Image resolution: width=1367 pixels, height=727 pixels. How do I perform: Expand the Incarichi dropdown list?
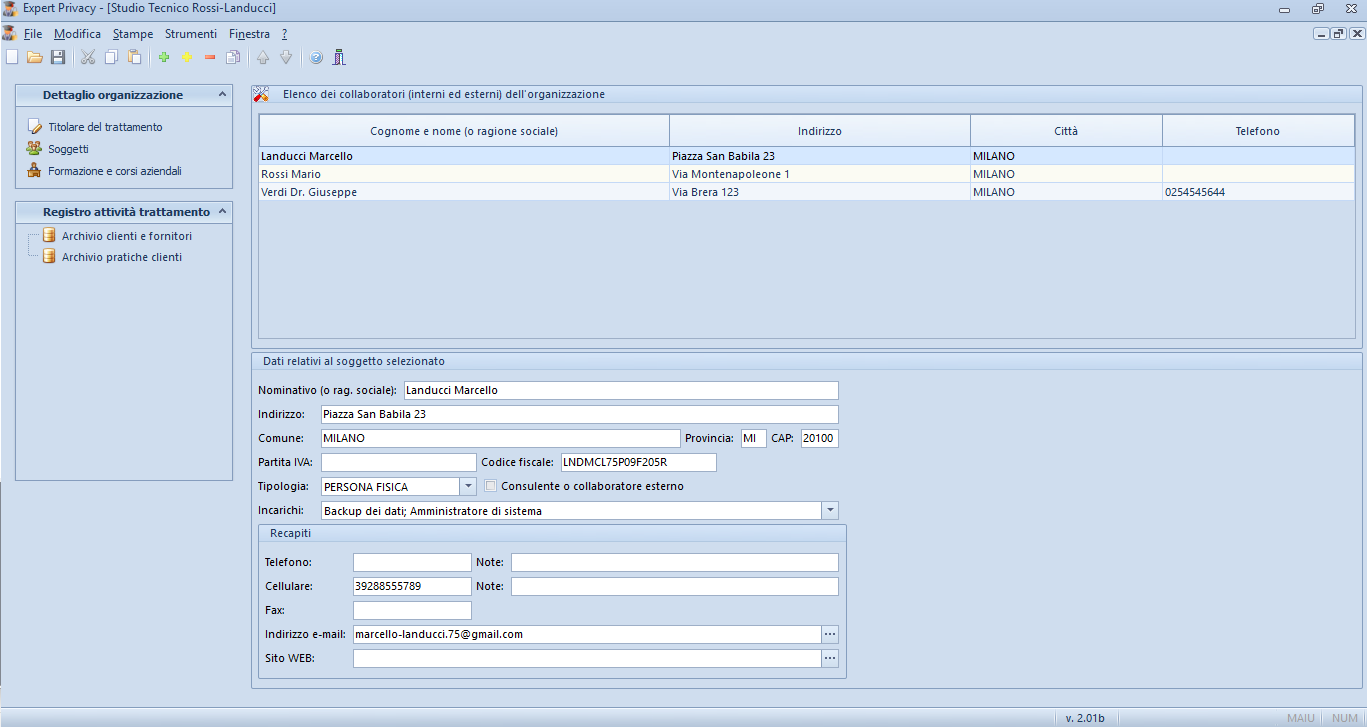(829, 511)
